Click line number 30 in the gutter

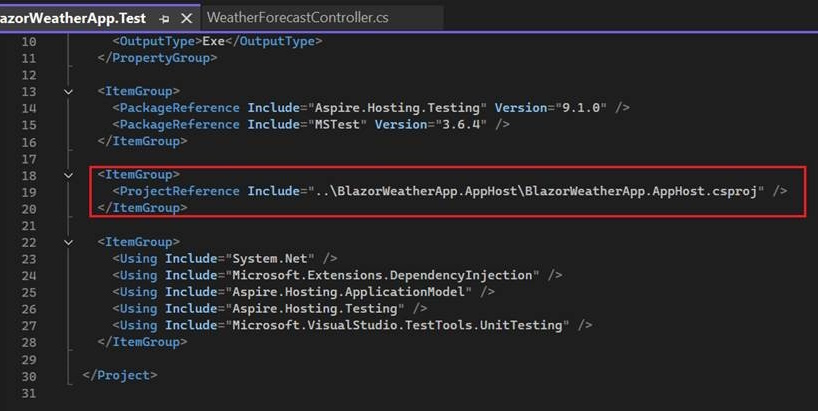(x=28, y=375)
